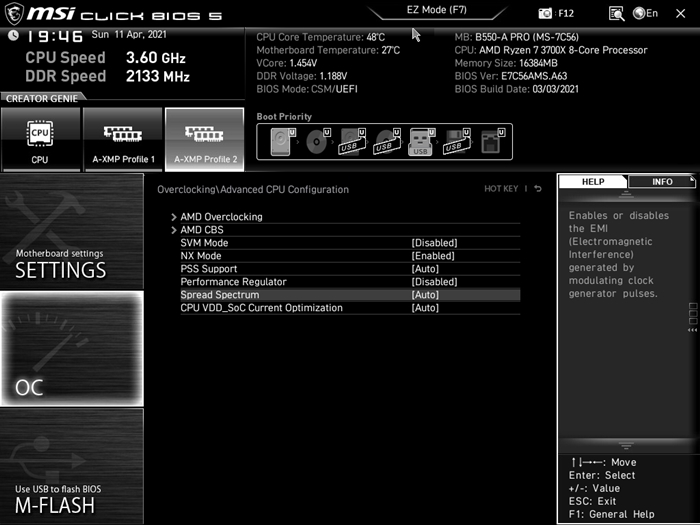700x525 pixels.
Task: Take a screenshot with F12 camera icon
Action: (545, 13)
